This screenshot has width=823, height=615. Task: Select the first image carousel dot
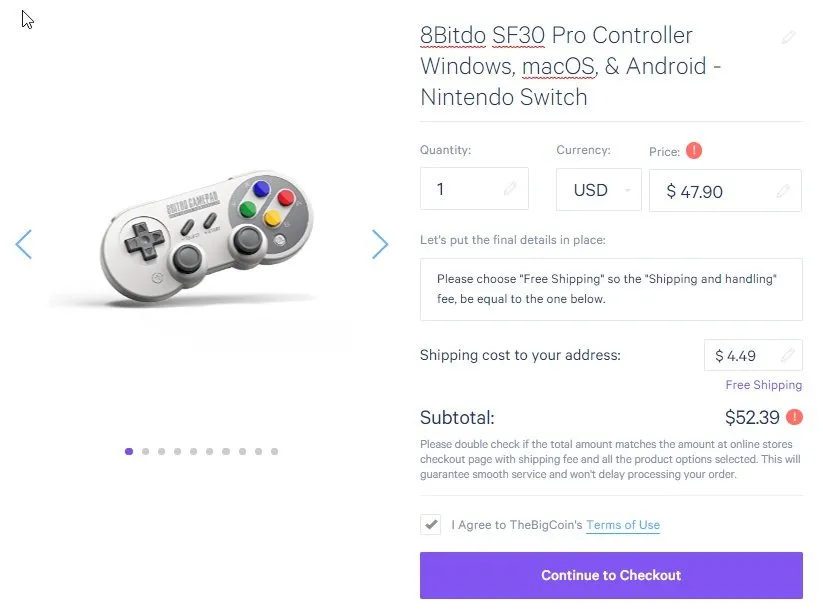129,451
